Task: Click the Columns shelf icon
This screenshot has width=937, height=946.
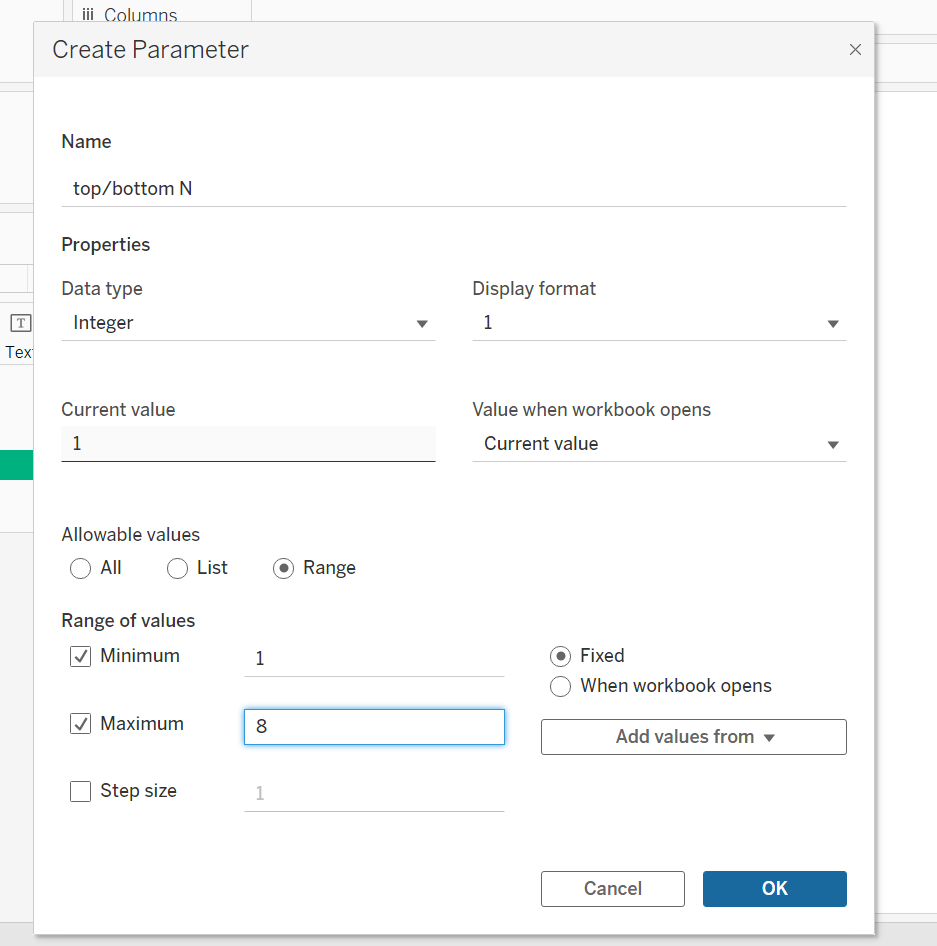Action: pos(88,15)
